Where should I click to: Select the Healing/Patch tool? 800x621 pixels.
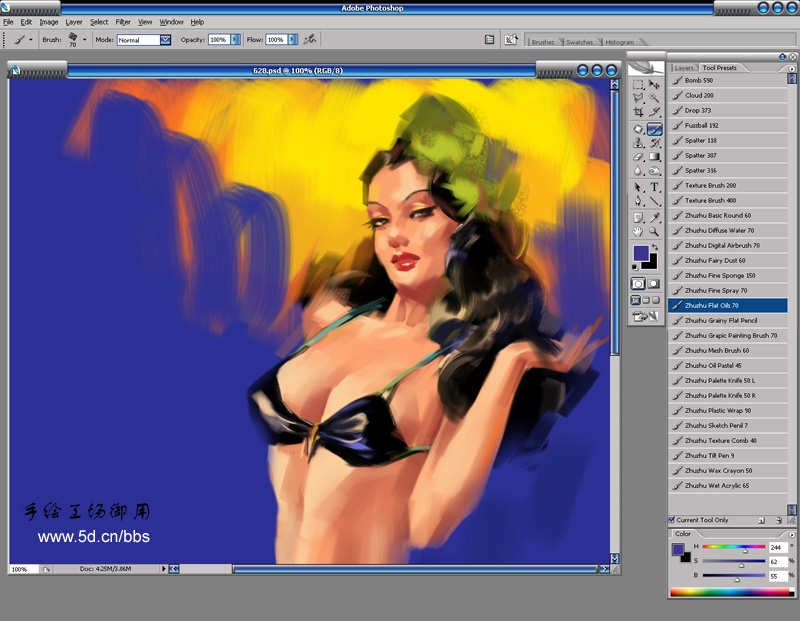click(x=638, y=129)
